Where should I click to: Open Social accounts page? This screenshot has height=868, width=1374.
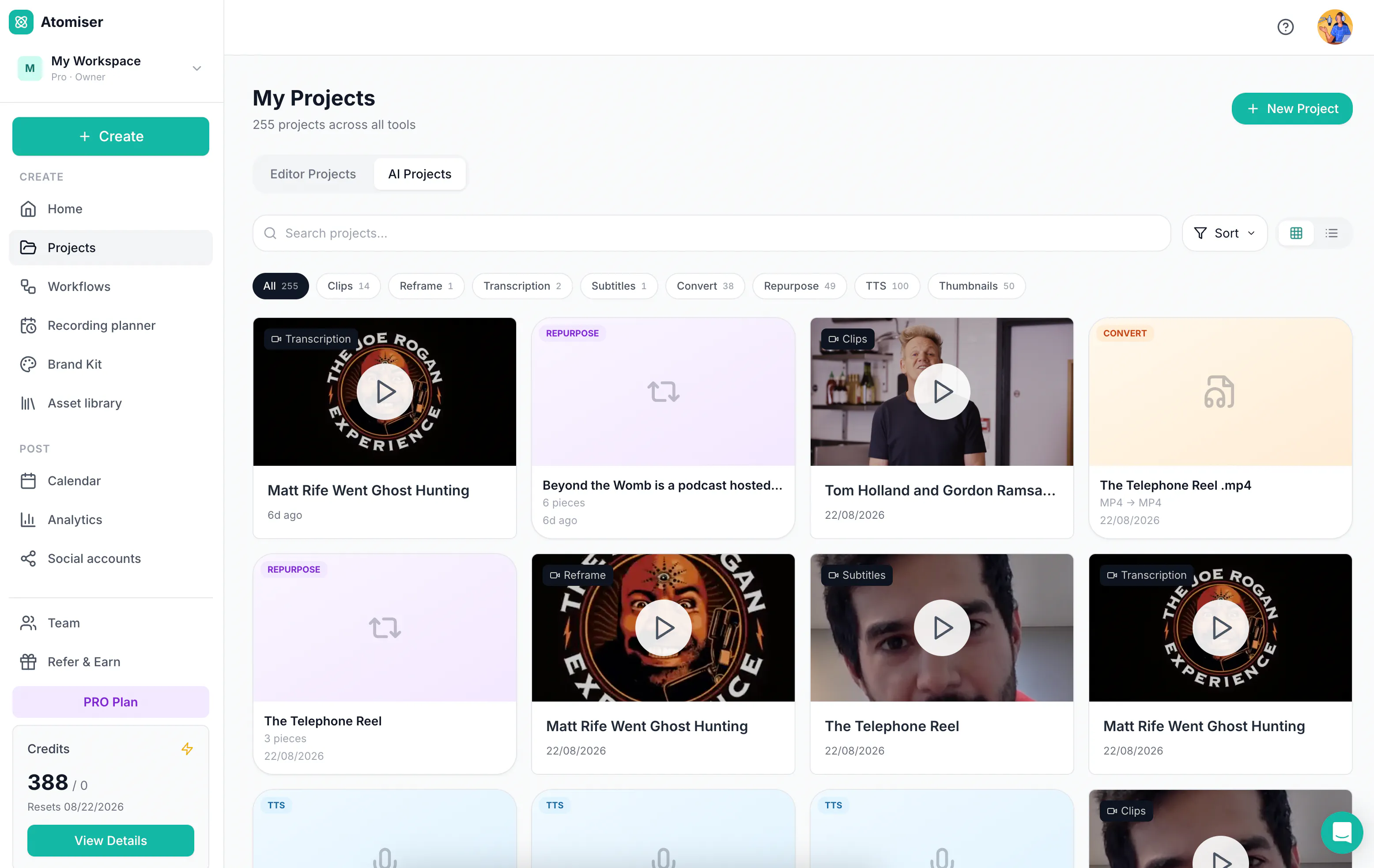(111, 558)
